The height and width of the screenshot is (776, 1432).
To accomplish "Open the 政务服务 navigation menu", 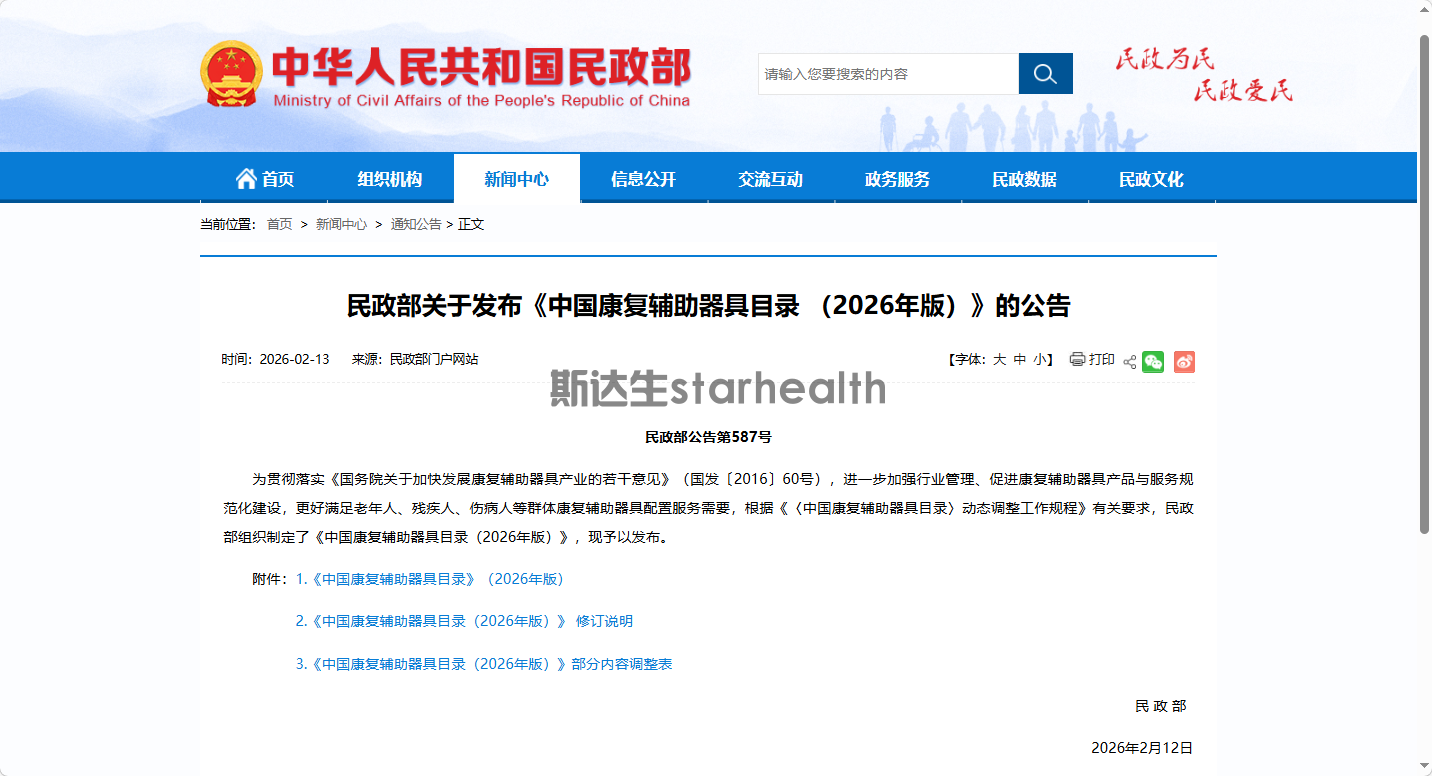I will coord(897,179).
